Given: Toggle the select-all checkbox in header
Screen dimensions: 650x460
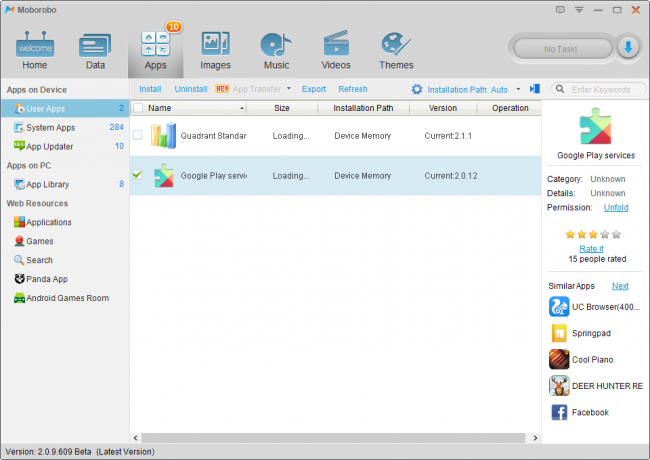Looking at the screenshot, I should click(138, 108).
